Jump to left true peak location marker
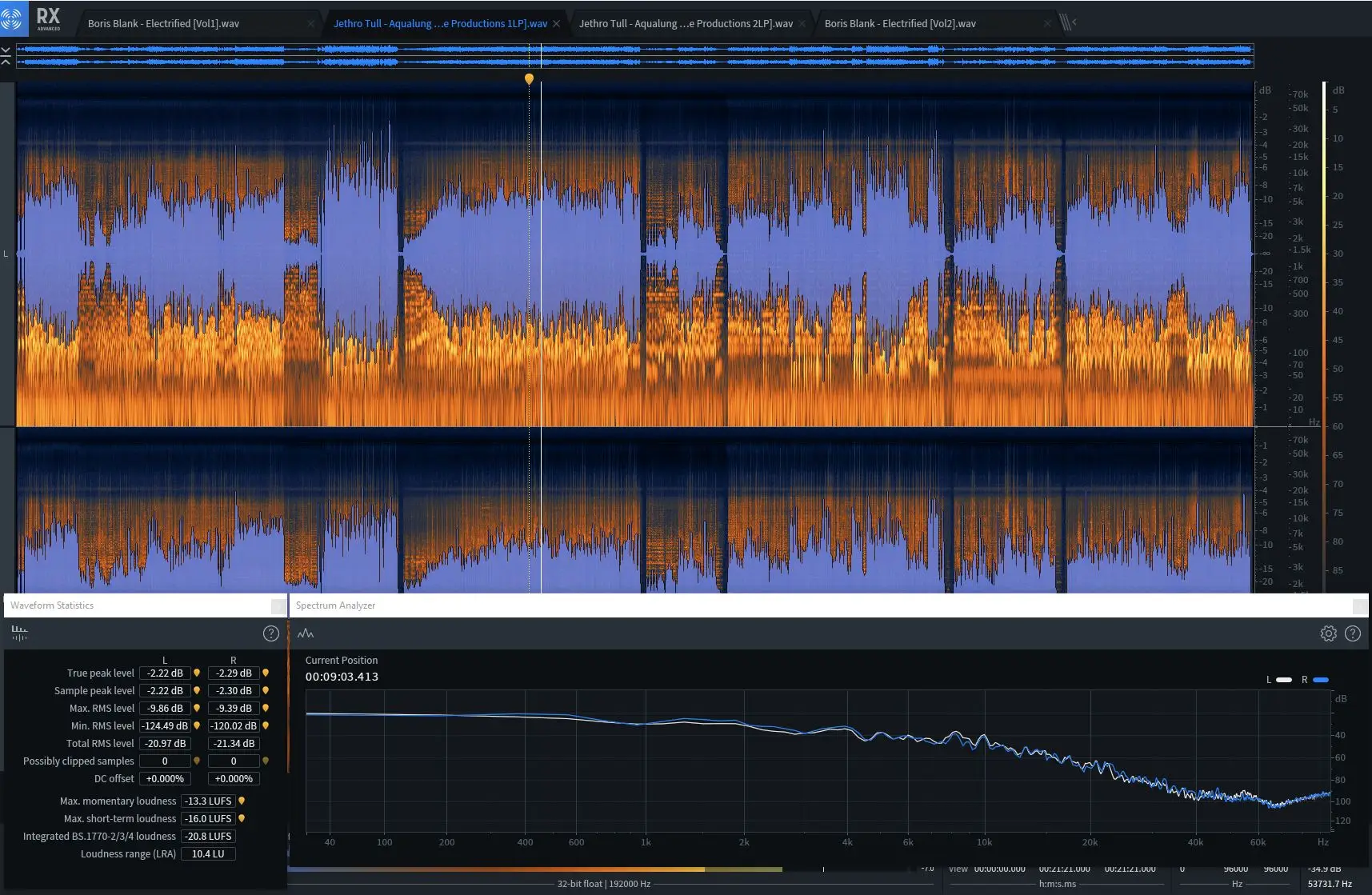 click(197, 673)
